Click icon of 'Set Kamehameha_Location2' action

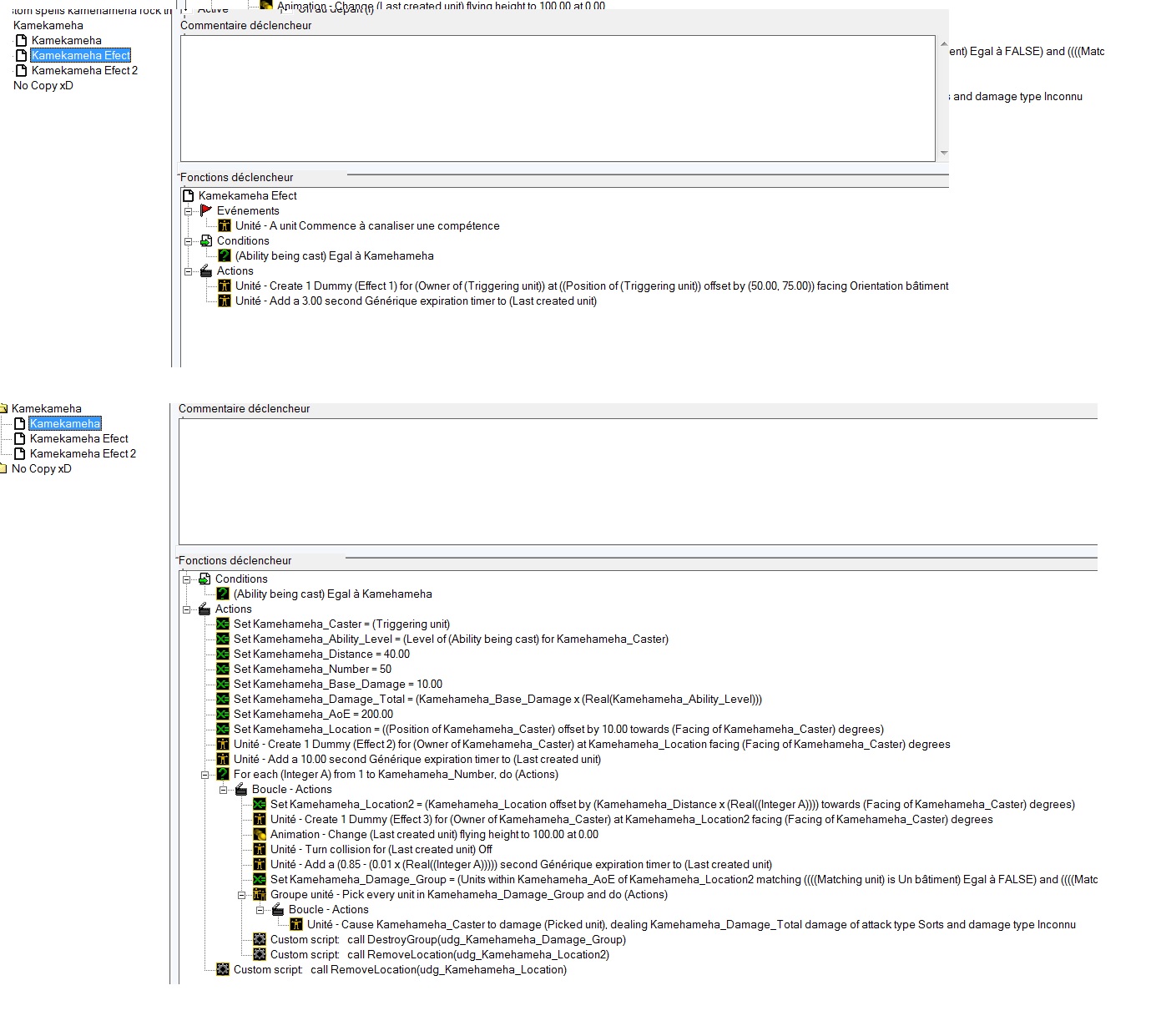260,804
